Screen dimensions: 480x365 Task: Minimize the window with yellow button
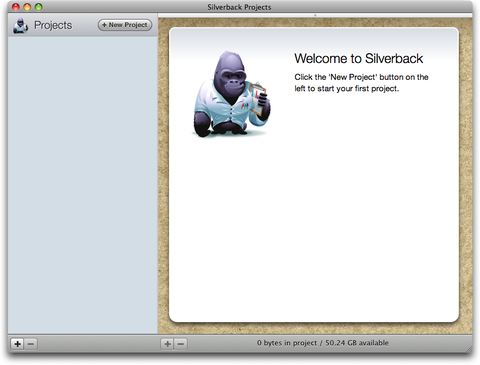[27, 7]
